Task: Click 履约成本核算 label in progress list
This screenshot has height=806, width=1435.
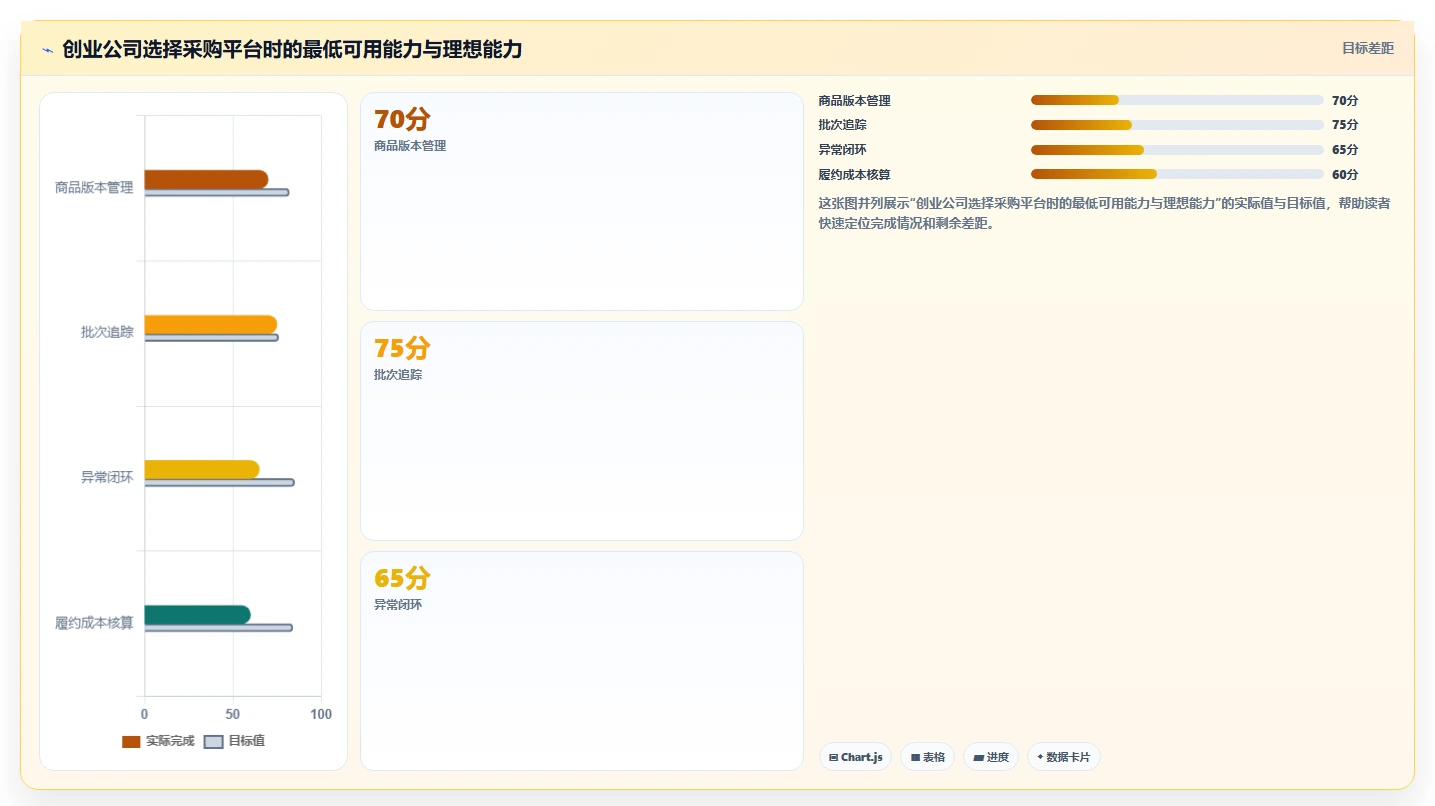Action: 854,174
